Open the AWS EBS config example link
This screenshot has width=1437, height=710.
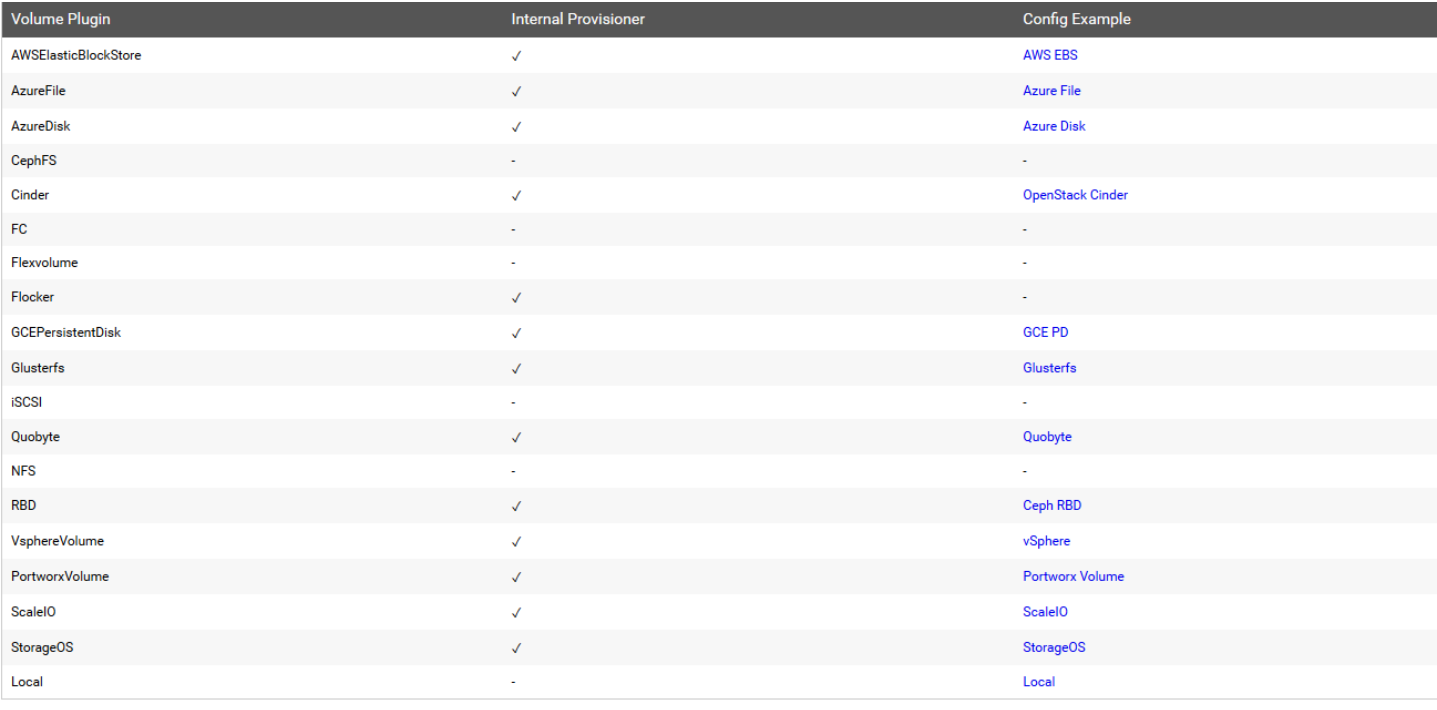pyautogui.click(x=1050, y=55)
